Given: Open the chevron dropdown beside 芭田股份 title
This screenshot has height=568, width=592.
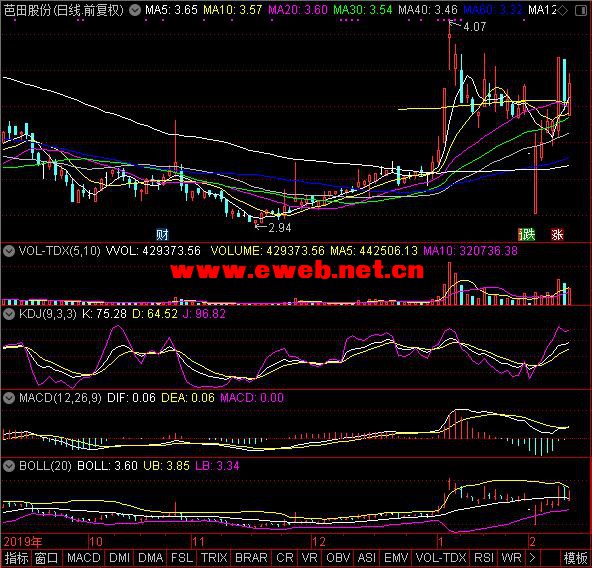Looking at the screenshot, I should pyautogui.click(x=134, y=10).
